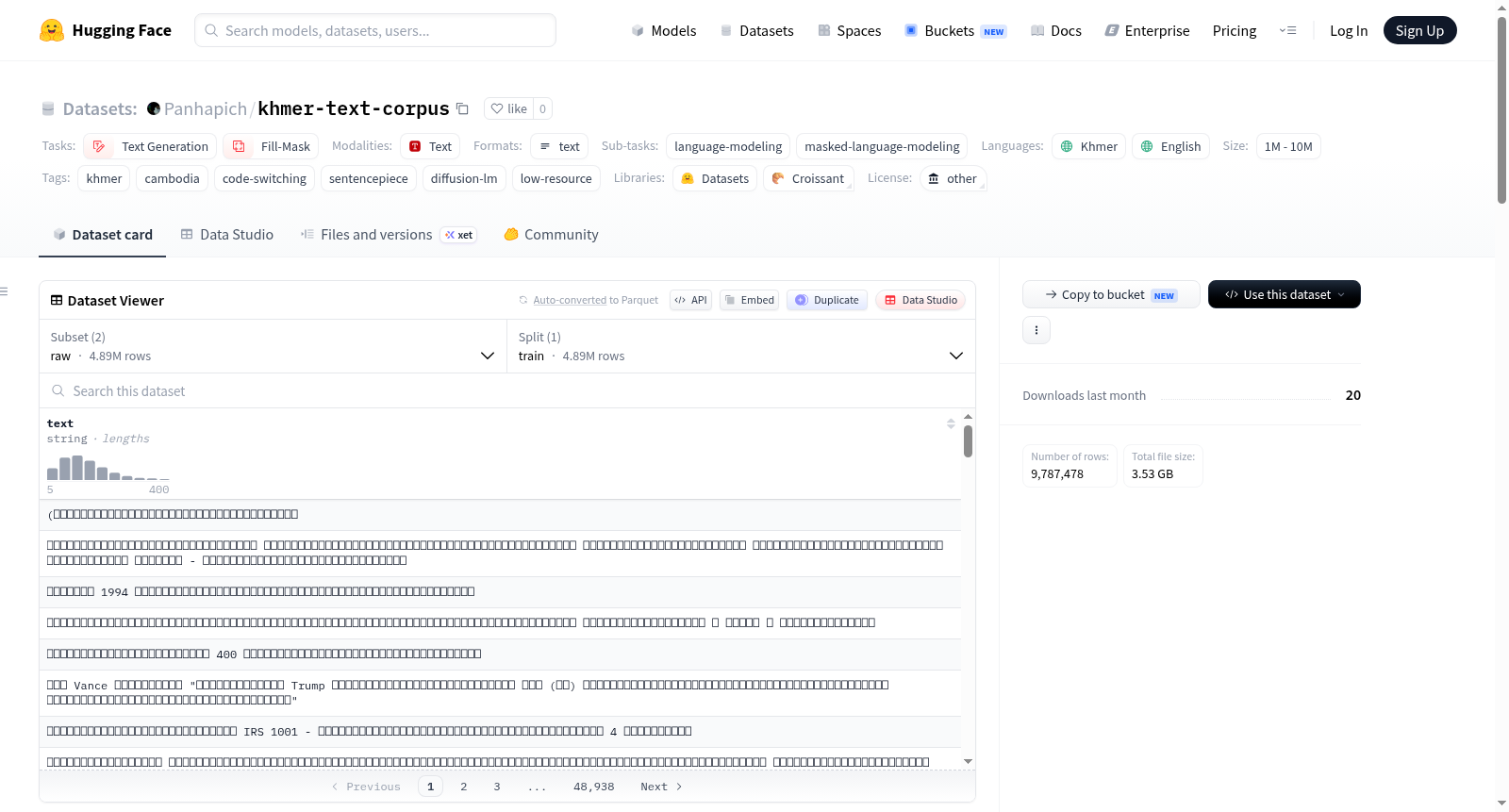This screenshot has height=812, width=1509.
Task: Copy dataset name with the copy icon
Action: 462,108
